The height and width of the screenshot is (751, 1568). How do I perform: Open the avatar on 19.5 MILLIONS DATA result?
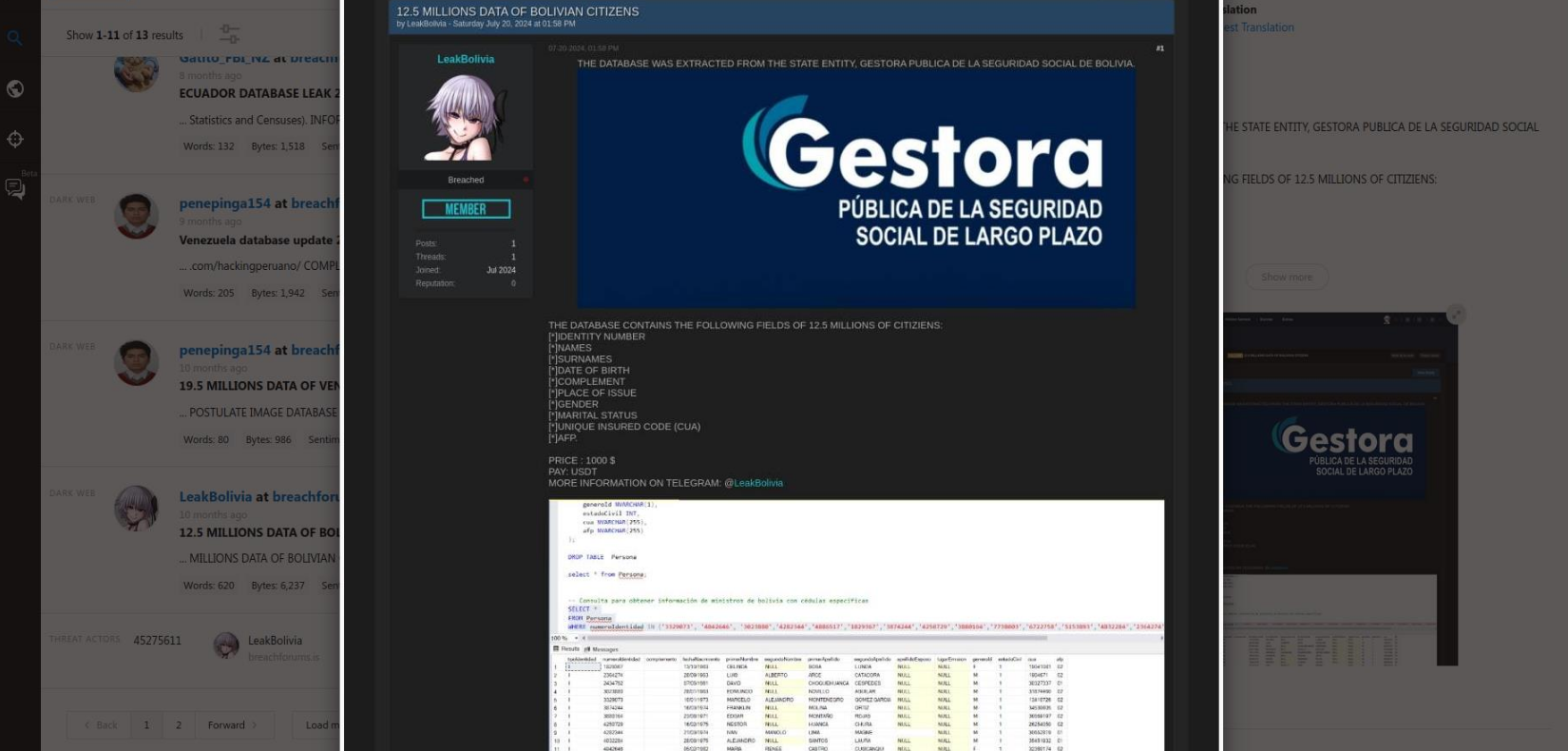pyautogui.click(x=136, y=362)
